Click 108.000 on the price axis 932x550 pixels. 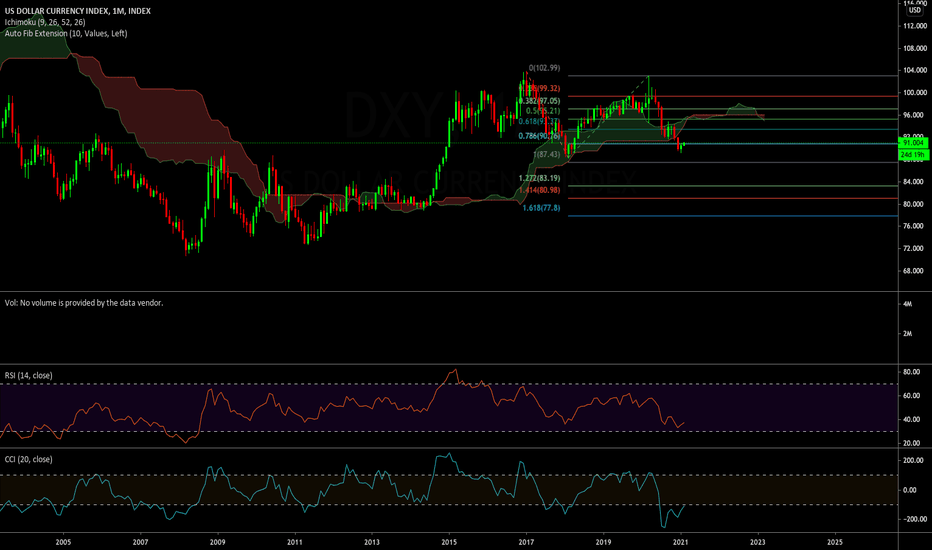click(x=915, y=48)
